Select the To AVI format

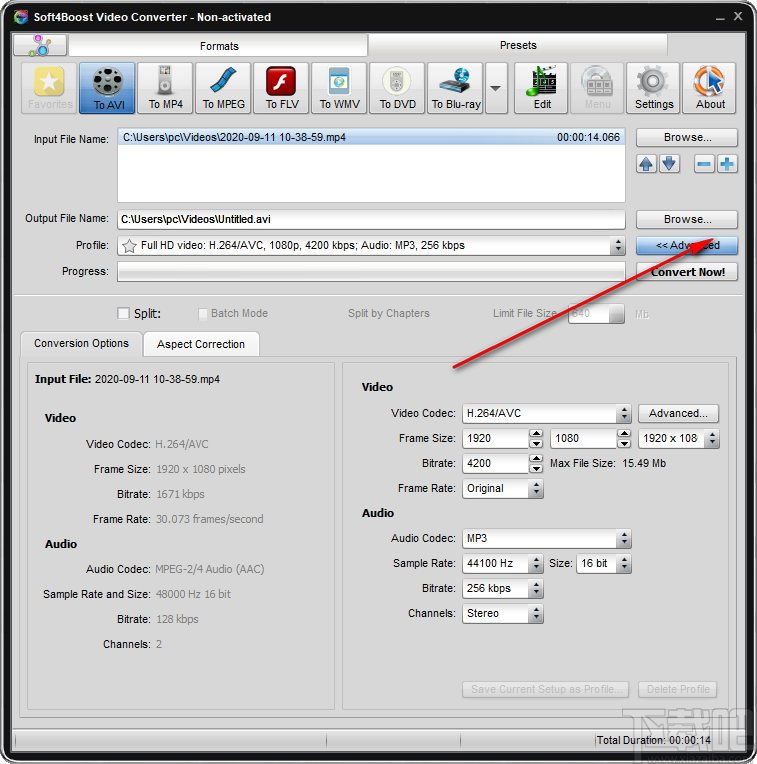pos(107,88)
